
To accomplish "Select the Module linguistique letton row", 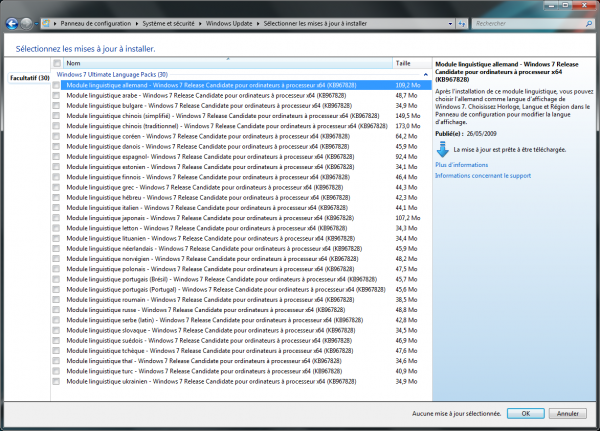I will [241, 228].
